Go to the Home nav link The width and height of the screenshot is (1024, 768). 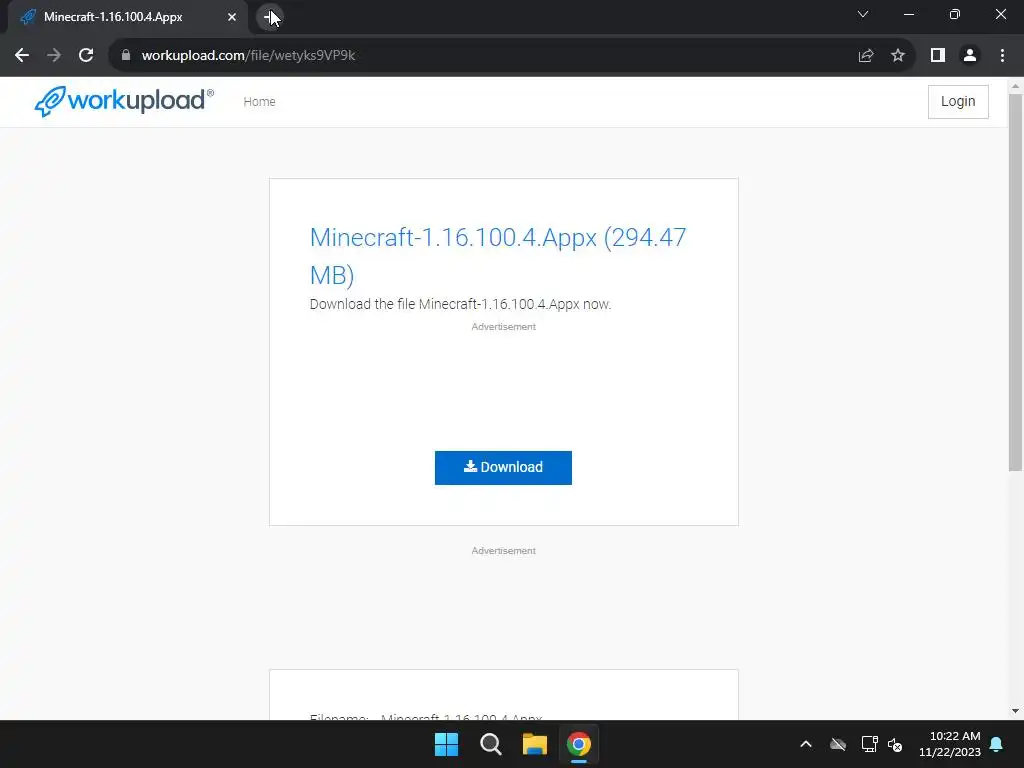[x=259, y=102]
